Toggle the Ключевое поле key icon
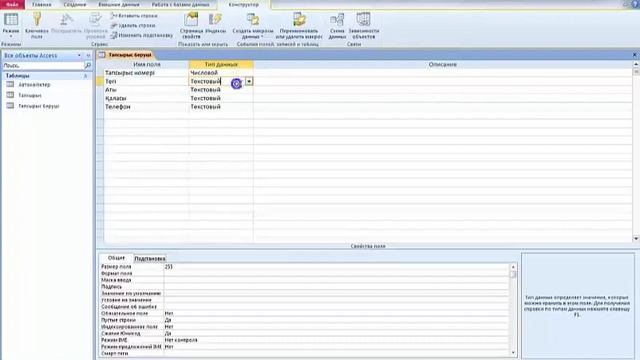Image resolution: width=640 pixels, height=360 pixels. tap(37, 19)
